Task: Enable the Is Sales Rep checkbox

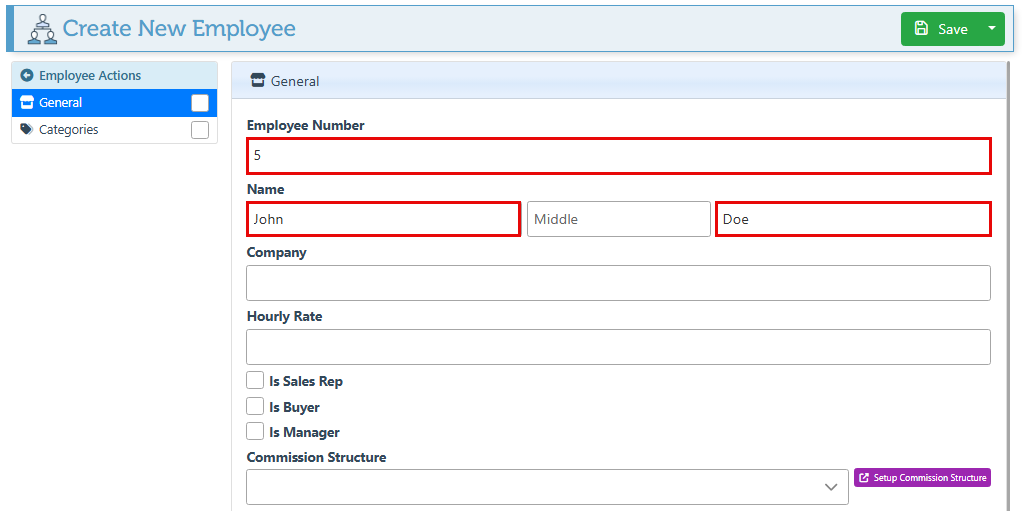Action: click(256, 381)
